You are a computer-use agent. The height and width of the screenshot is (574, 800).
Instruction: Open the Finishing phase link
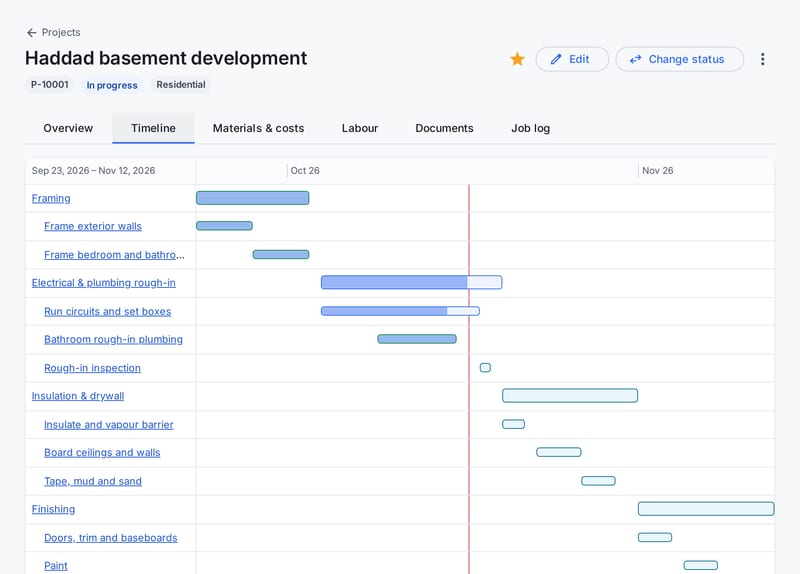click(x=53, y=509)
